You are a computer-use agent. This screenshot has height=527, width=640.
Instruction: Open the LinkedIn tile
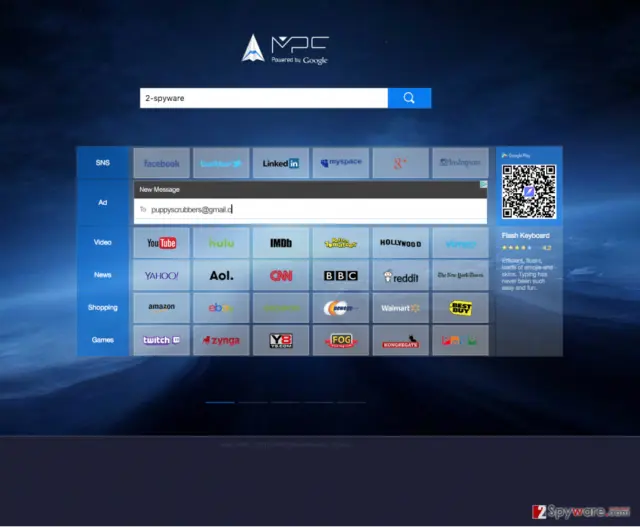coord(281,163)
